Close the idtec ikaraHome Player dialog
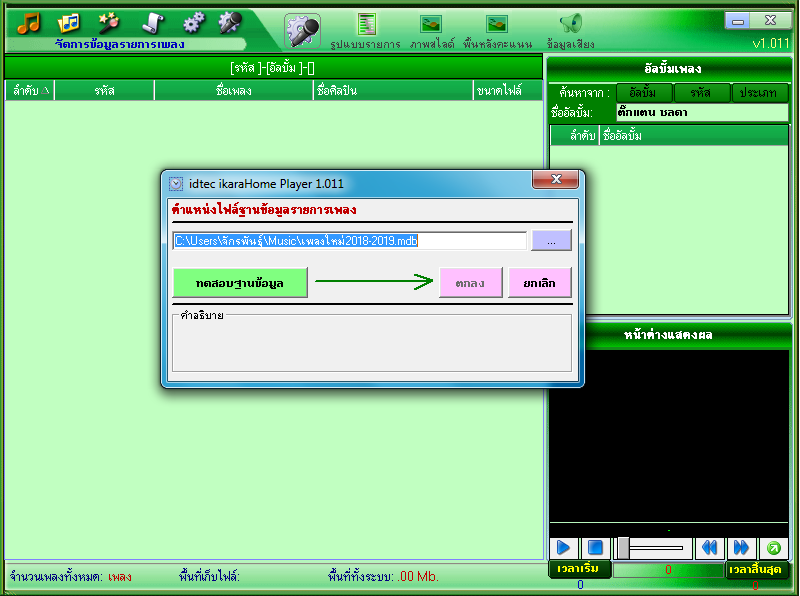This screenshot has height=596, width=800. (556, 179)
